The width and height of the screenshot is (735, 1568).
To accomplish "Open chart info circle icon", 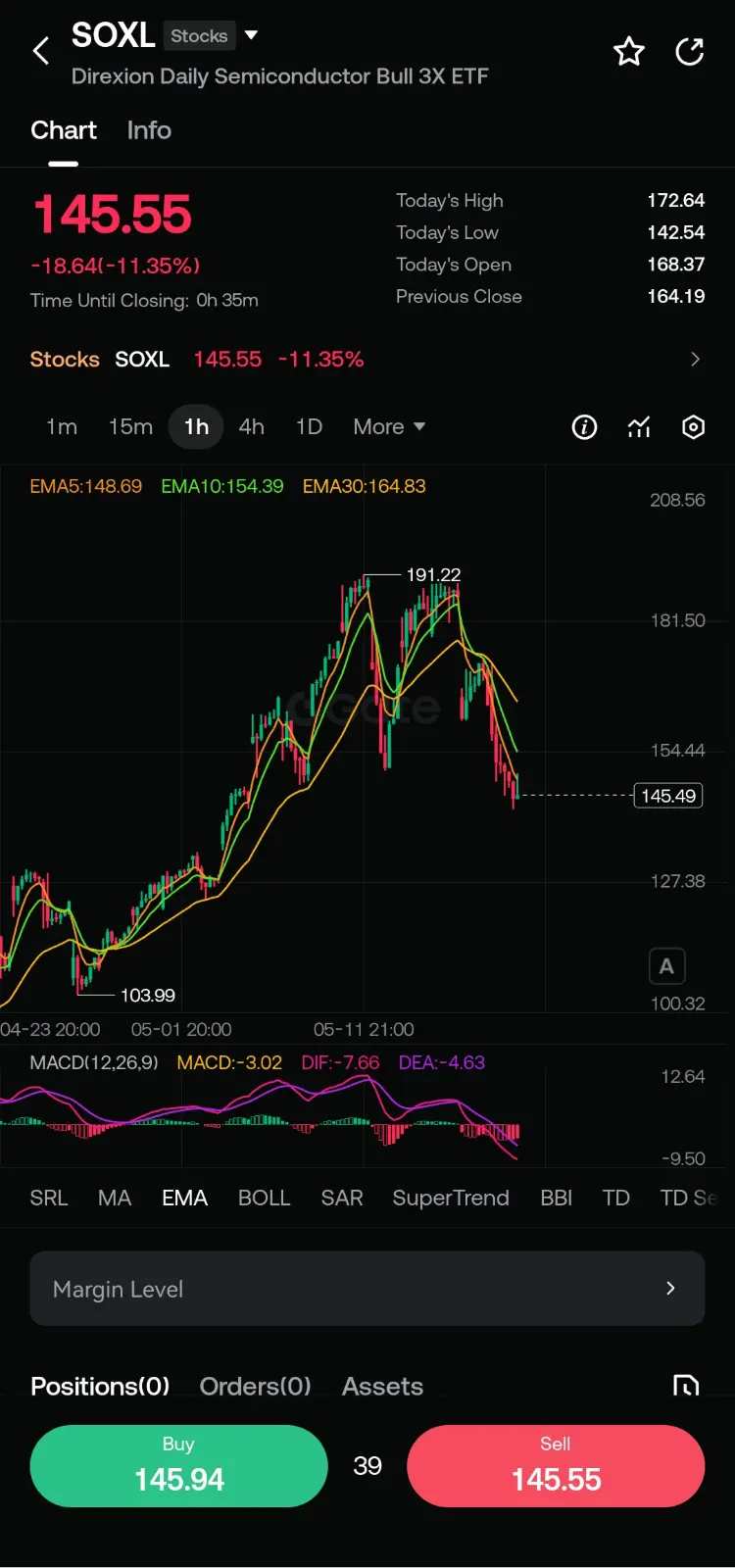I will click(x=584, y=427).
